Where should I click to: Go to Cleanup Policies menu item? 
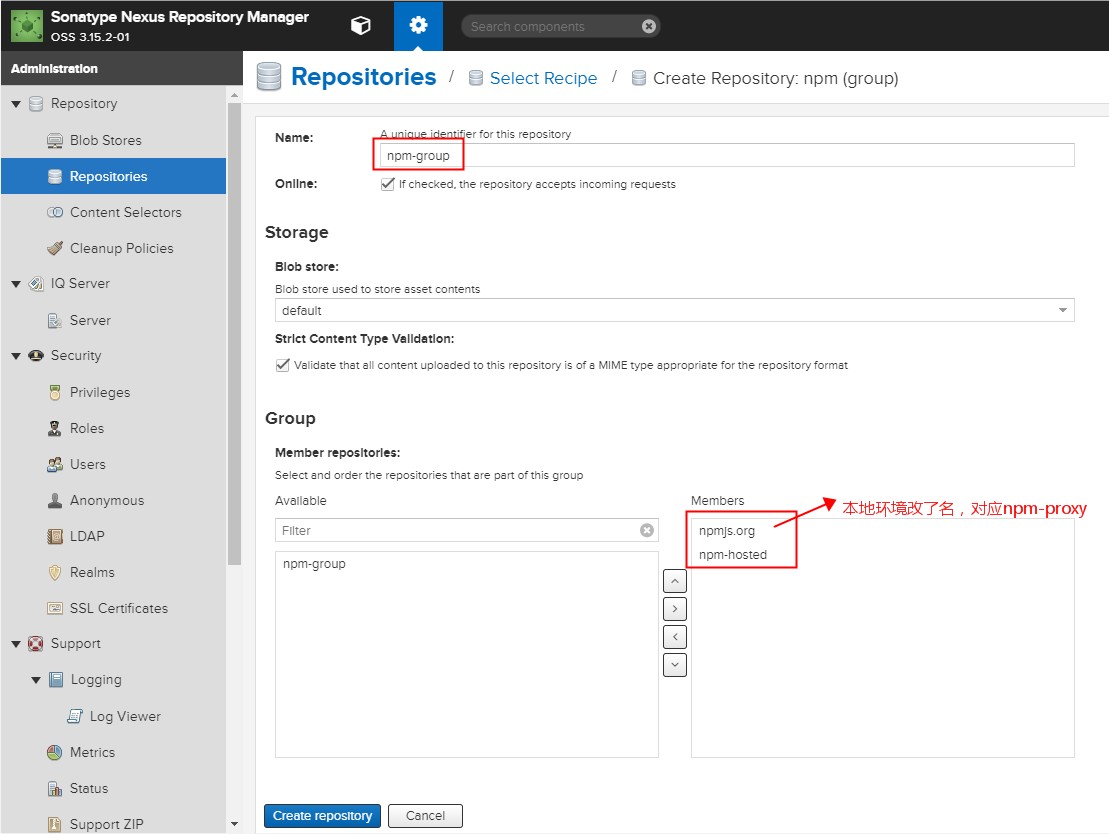121,248
